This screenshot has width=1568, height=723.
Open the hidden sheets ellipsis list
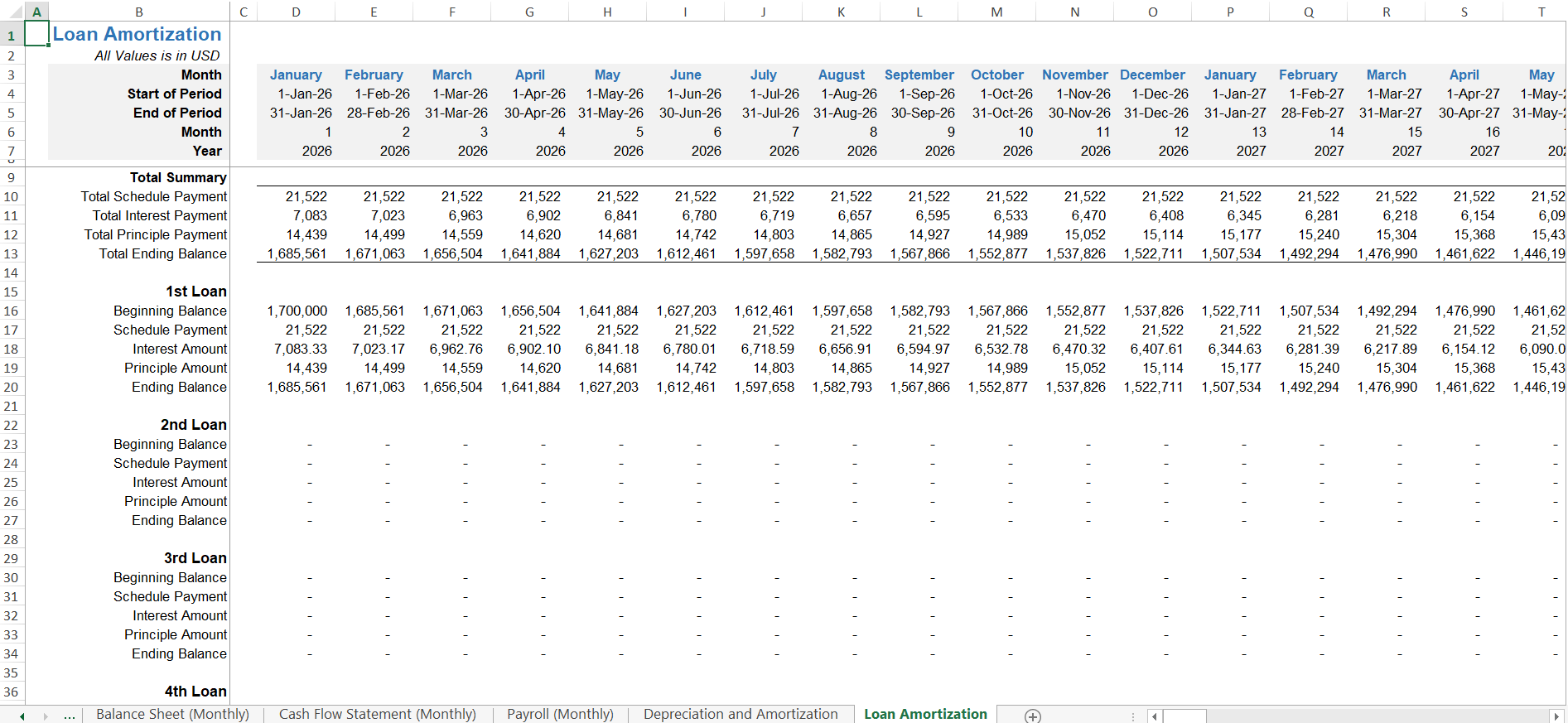[x=70, y=716]
